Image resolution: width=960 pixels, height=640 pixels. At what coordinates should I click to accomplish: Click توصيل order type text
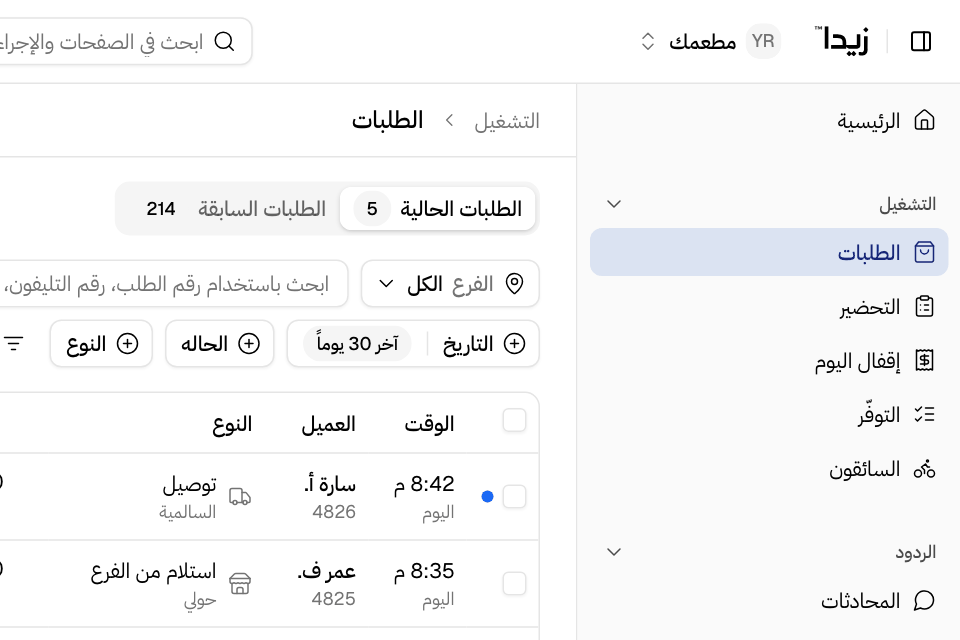[189, 484]
